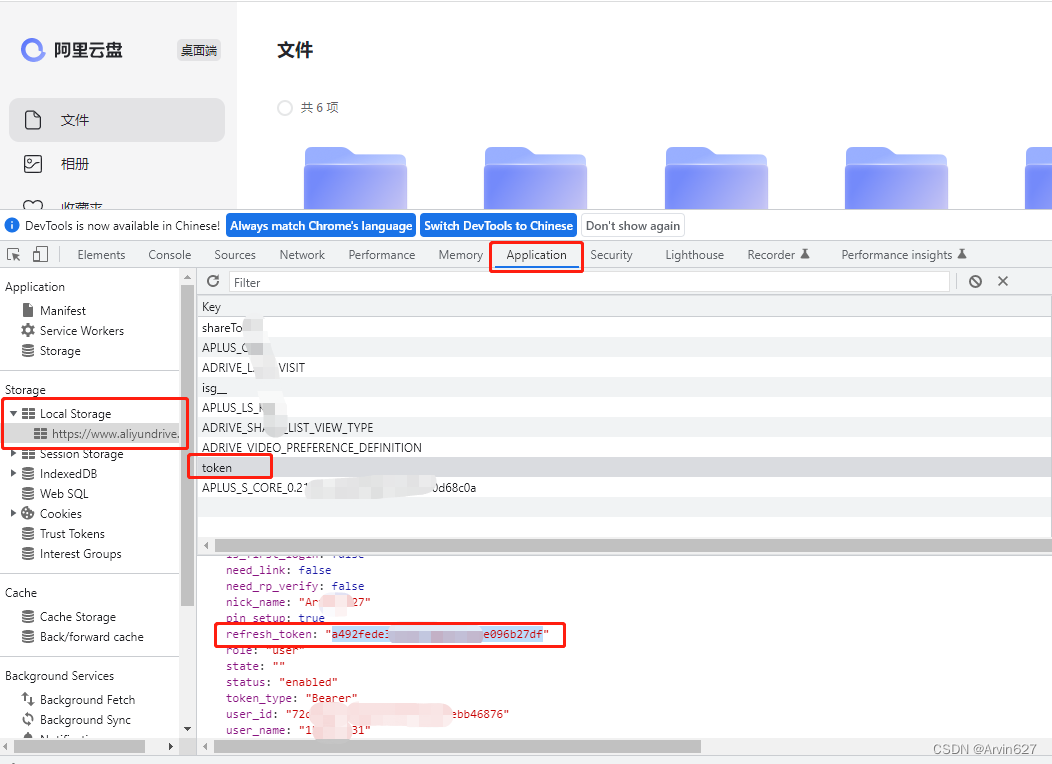Click the Service Workers gear icon
Screen dimensions: 1052x764
pyautogui.click(x=28, y=330)
